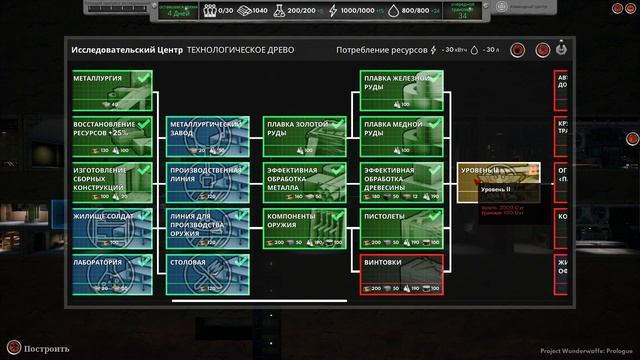Image resolution: width=640 pixels, height=360 pixels.
Task: Click the money stack icon beside 1040
Action: click(x=244, y=11)
